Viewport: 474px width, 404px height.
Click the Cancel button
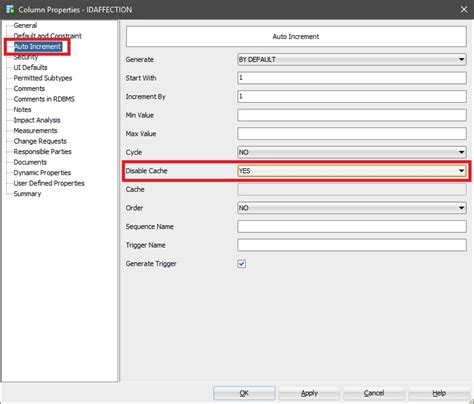(x=374, y=393)
